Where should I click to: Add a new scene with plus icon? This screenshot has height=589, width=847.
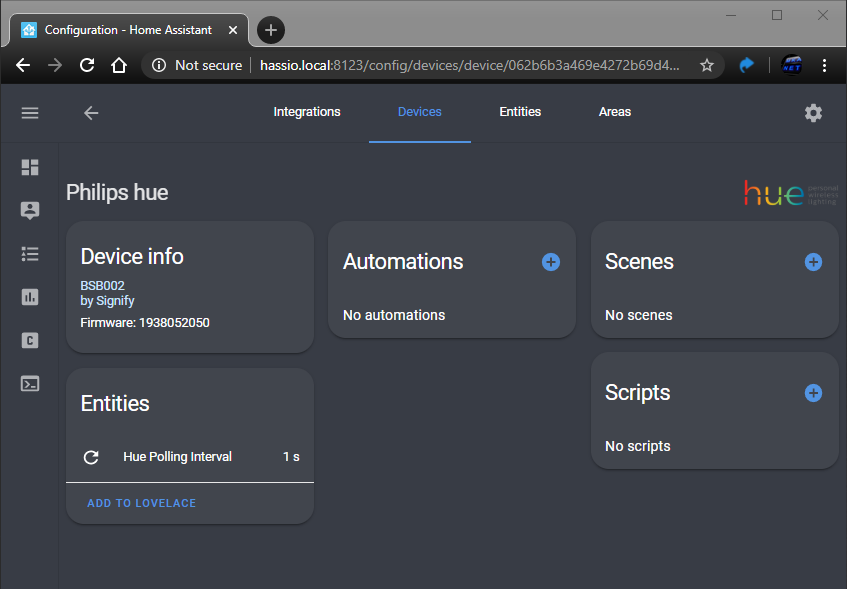tap(813, 262)
